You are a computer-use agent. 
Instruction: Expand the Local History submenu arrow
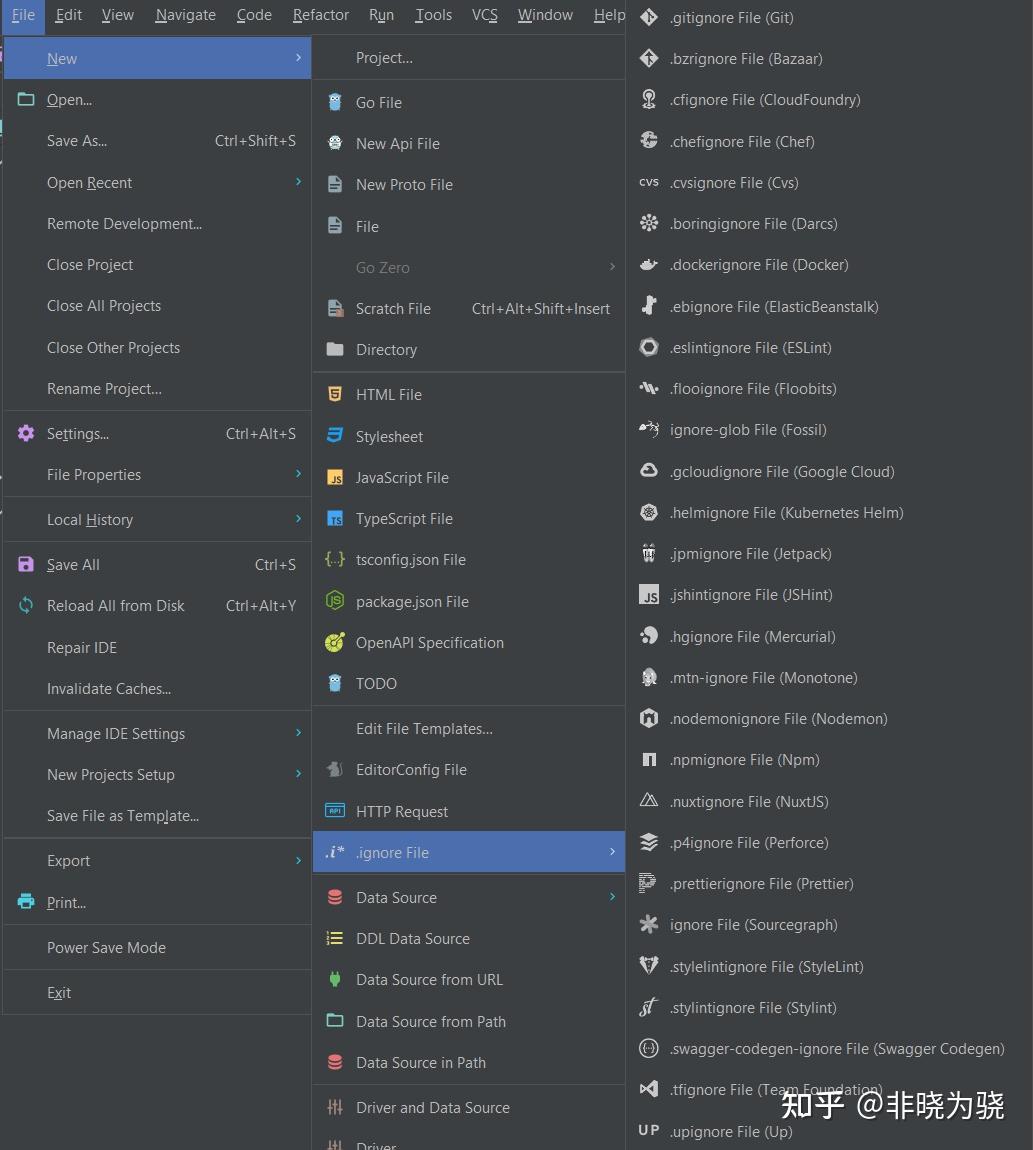point(299,519)
